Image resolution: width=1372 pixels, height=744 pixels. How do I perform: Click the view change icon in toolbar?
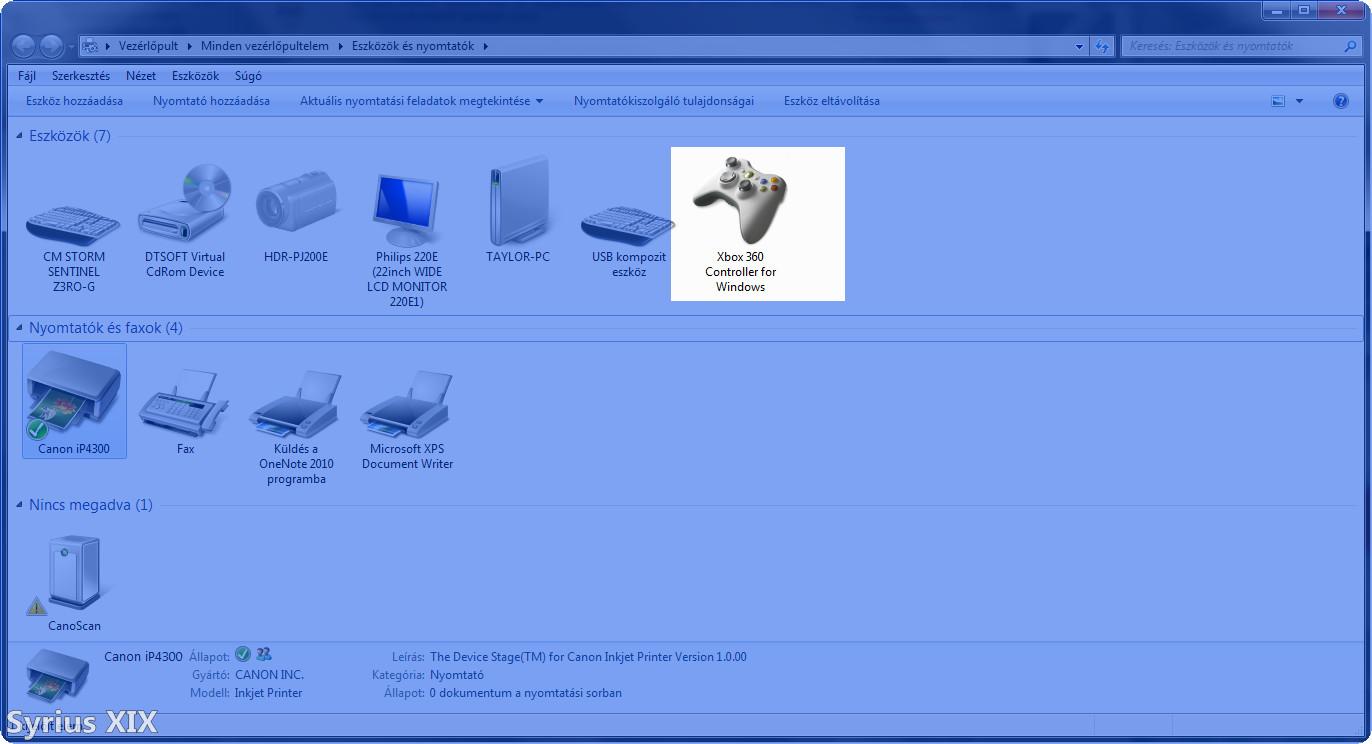point(1278,101)
